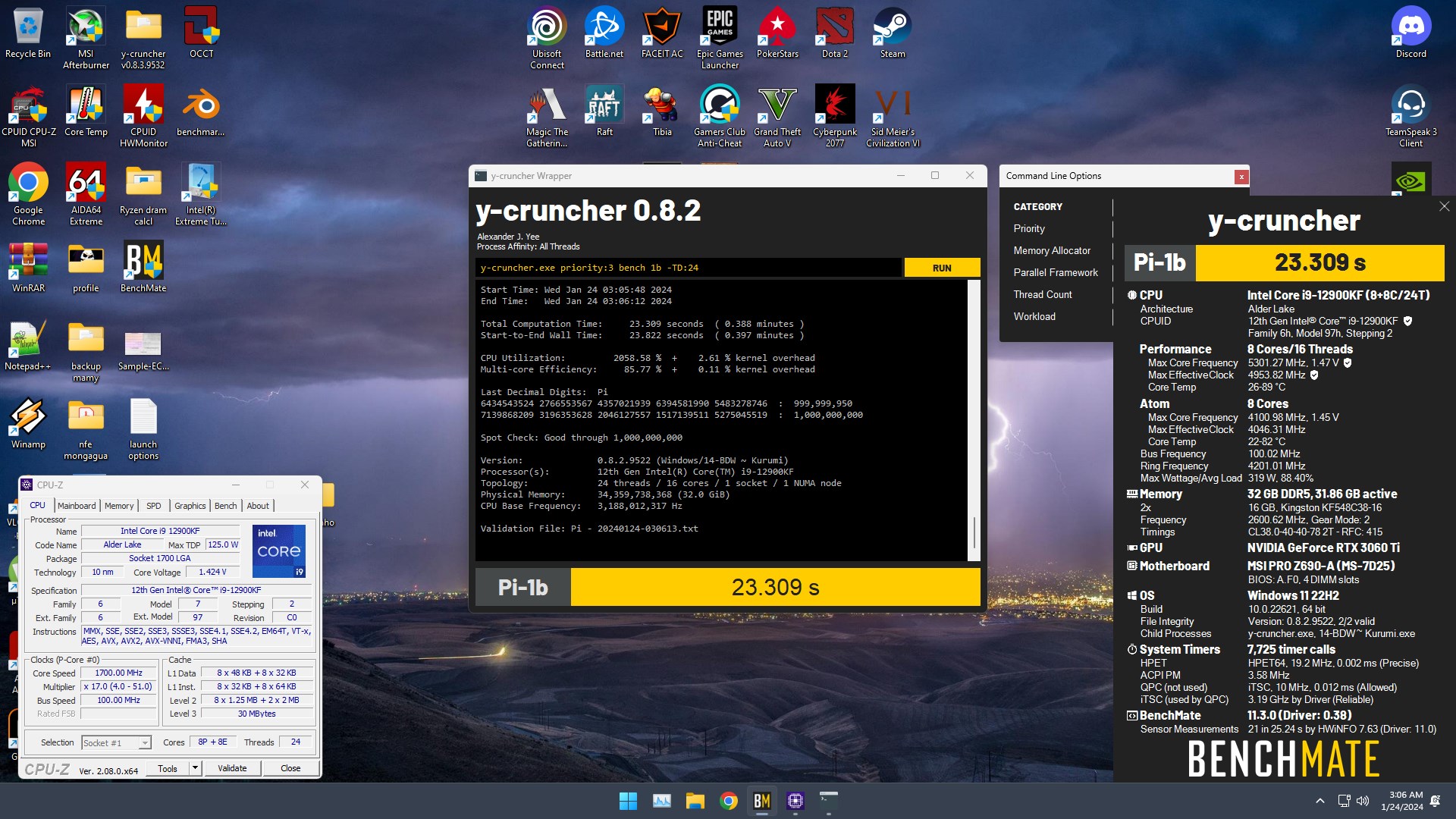Viewport: 1456px width, 819px height.
Task: Switch to the Memory tab in CPU-Z
Action: [119, 506]
